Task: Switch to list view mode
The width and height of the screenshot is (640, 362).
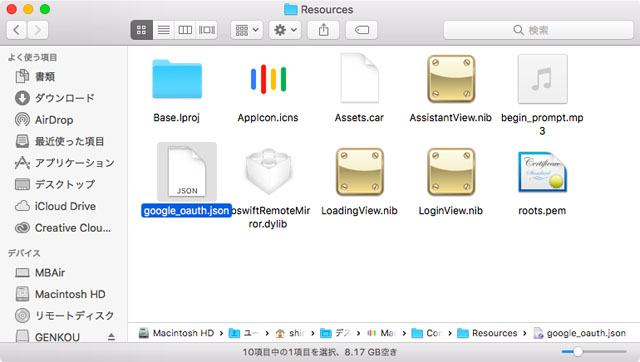Action: (x=164, y=30)
